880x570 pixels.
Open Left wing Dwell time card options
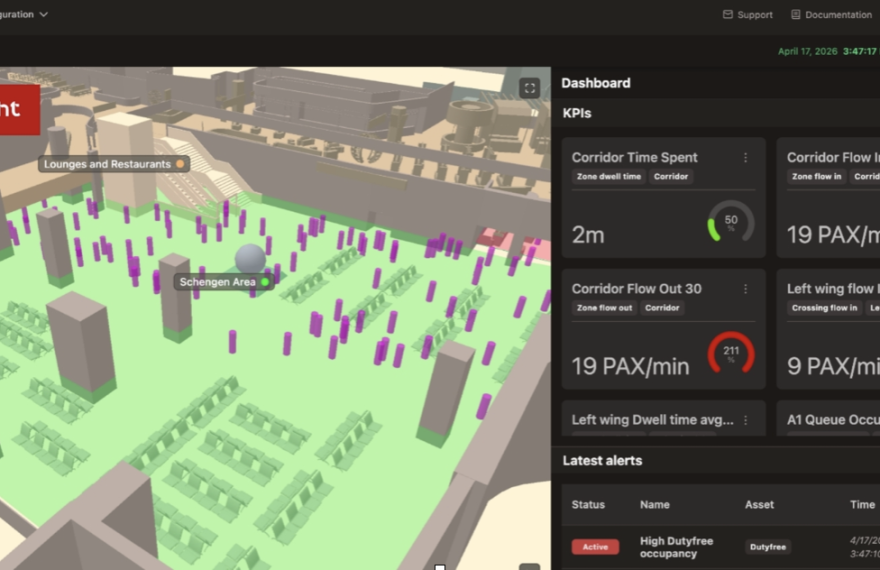click(745, 420)
